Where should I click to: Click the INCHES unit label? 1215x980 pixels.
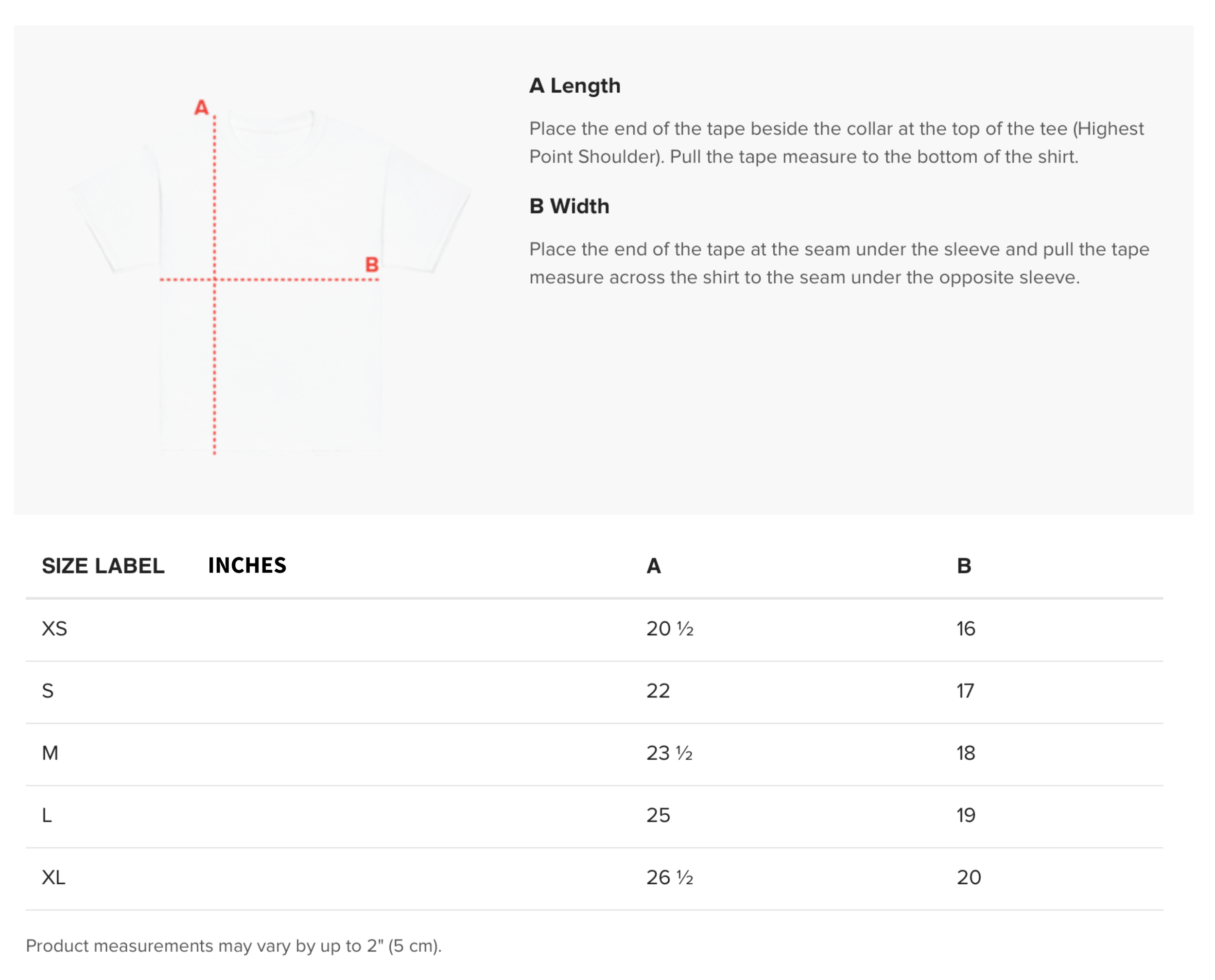247,565
